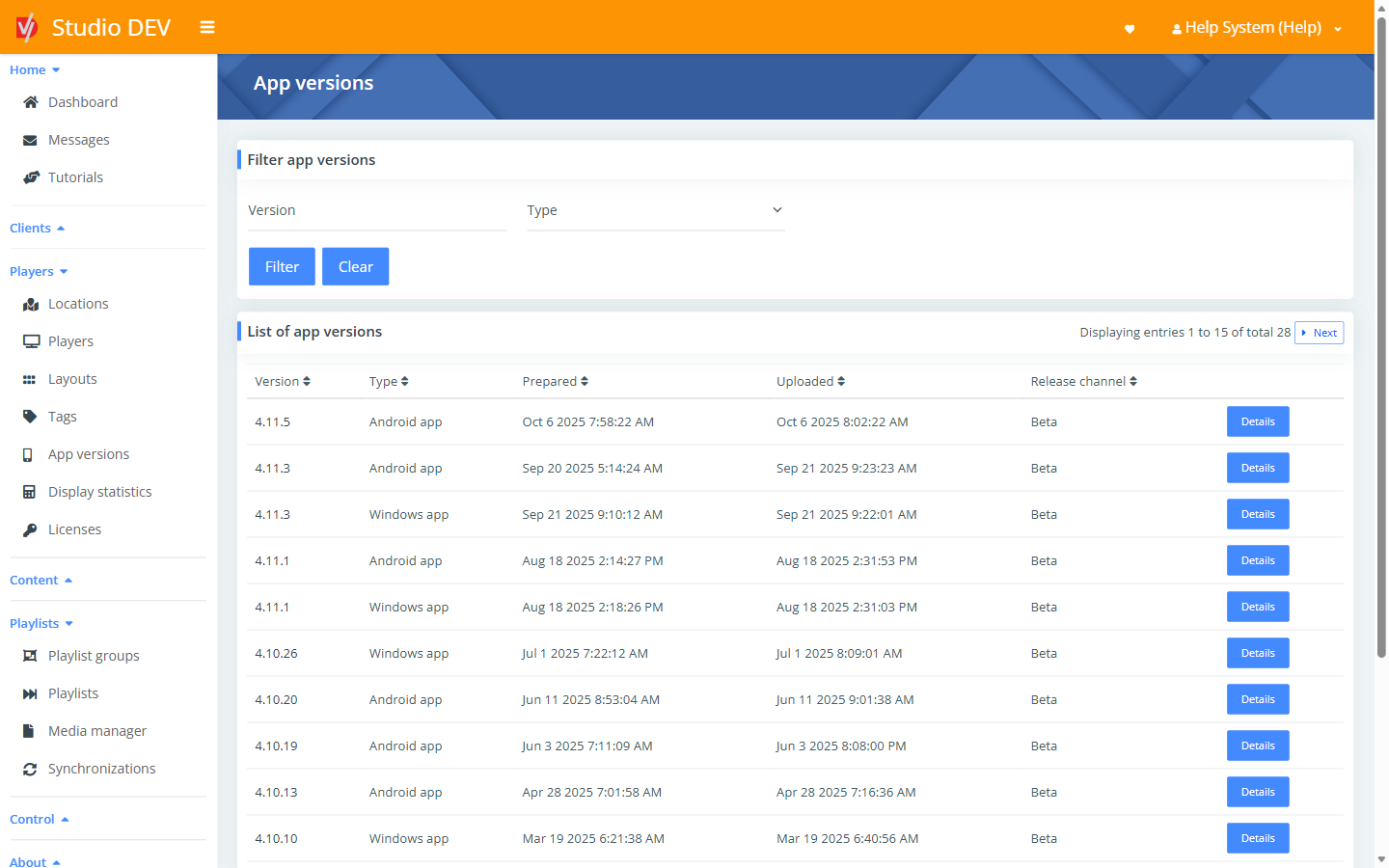This screenshot has height=868, width=1389.
Task: Open the Locations map icon
Action: tap(31, 304)
